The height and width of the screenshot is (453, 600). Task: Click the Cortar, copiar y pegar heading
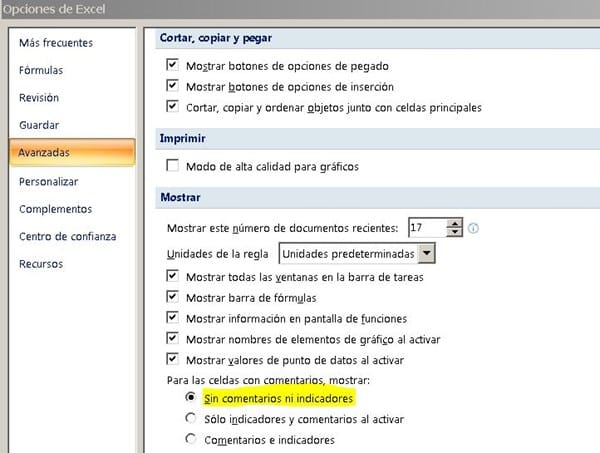216,38
